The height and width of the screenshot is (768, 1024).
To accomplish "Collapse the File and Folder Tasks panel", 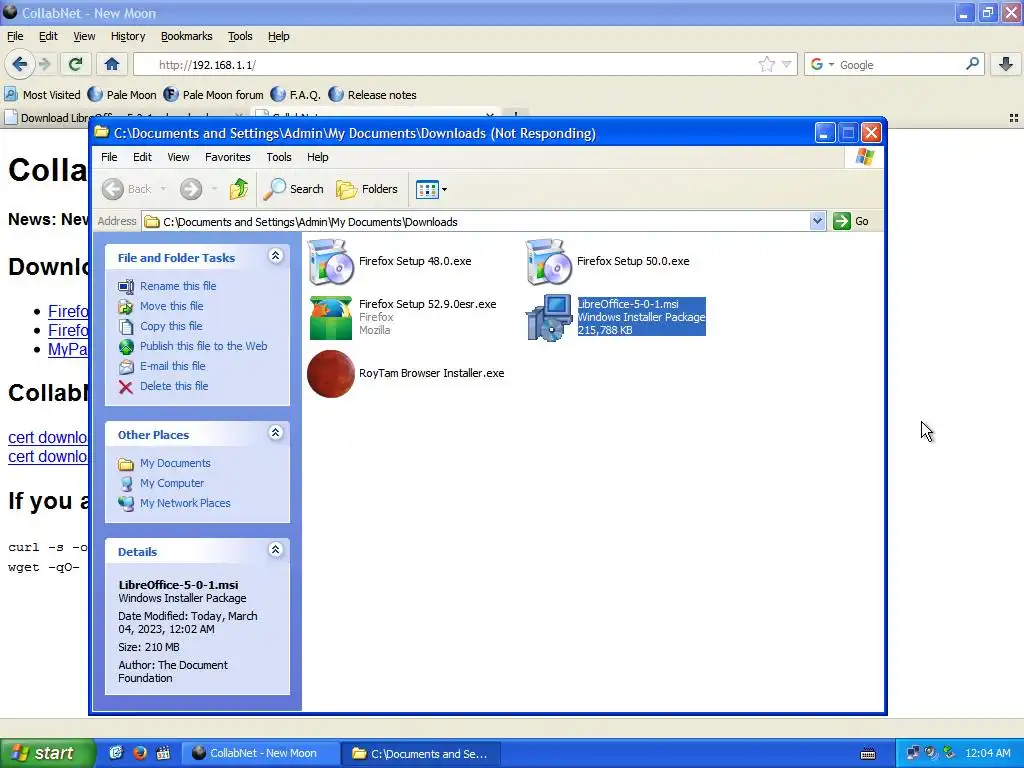I will (x=276, y=256).
